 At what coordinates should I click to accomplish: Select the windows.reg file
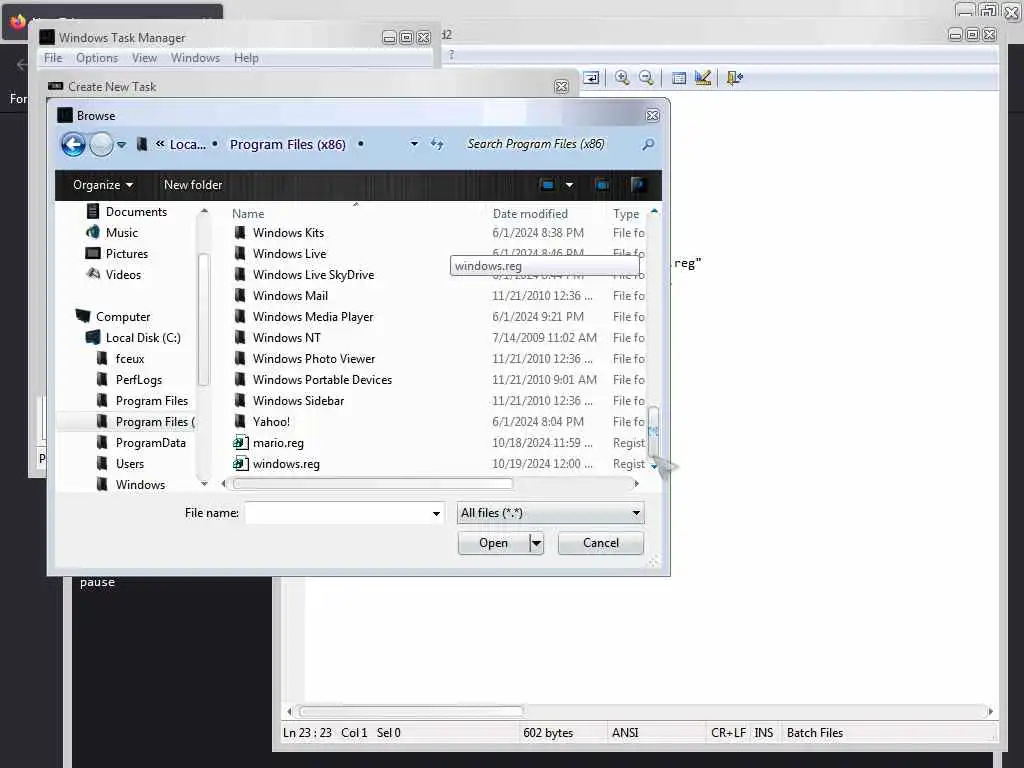286,464
